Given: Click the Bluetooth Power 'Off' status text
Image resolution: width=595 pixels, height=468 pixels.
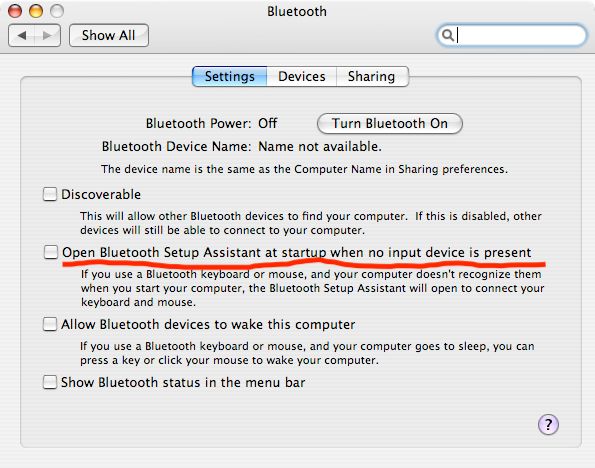Looking at the screenshot, I should [268, 123].
